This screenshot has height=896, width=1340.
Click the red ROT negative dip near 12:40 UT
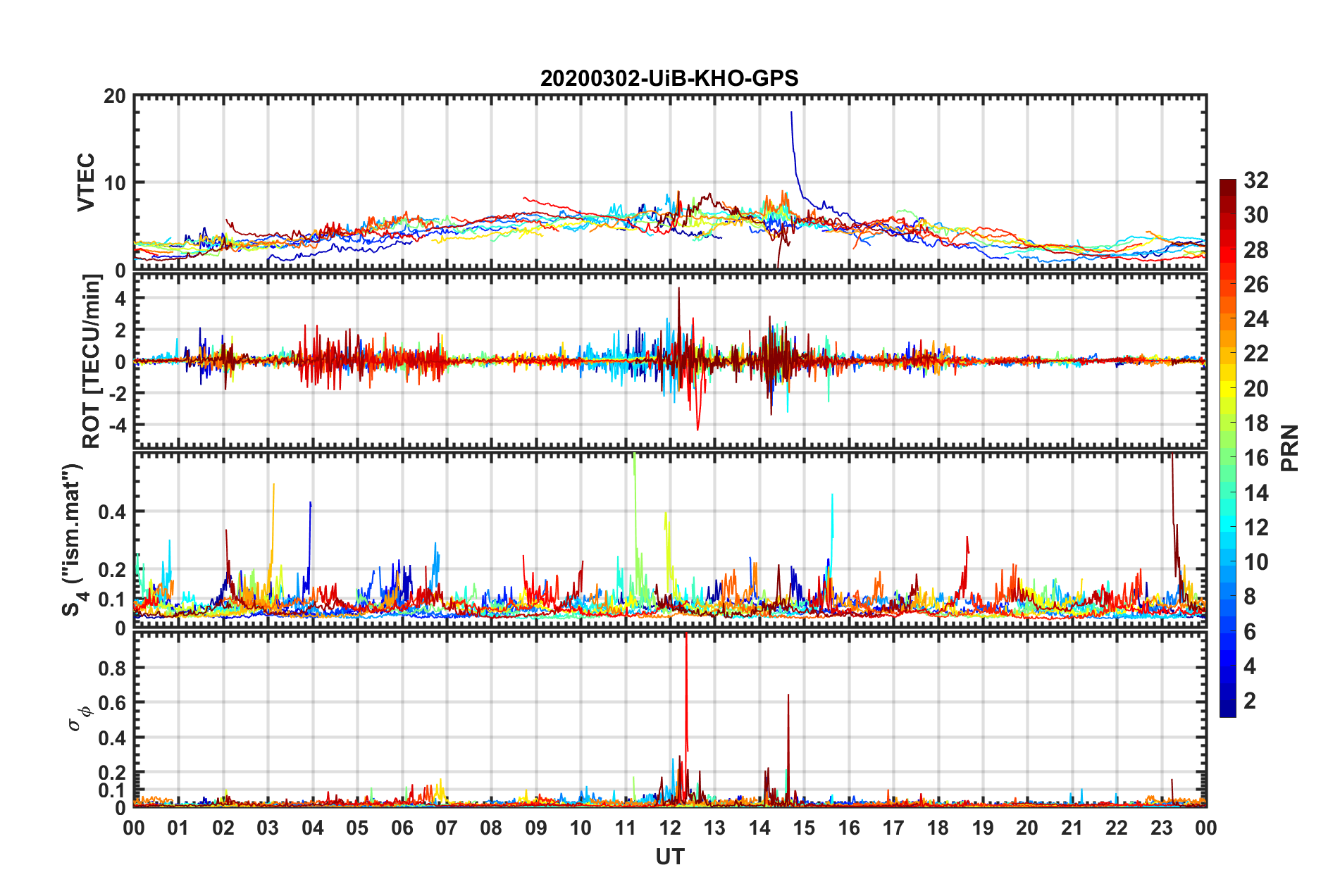[697, 412]
